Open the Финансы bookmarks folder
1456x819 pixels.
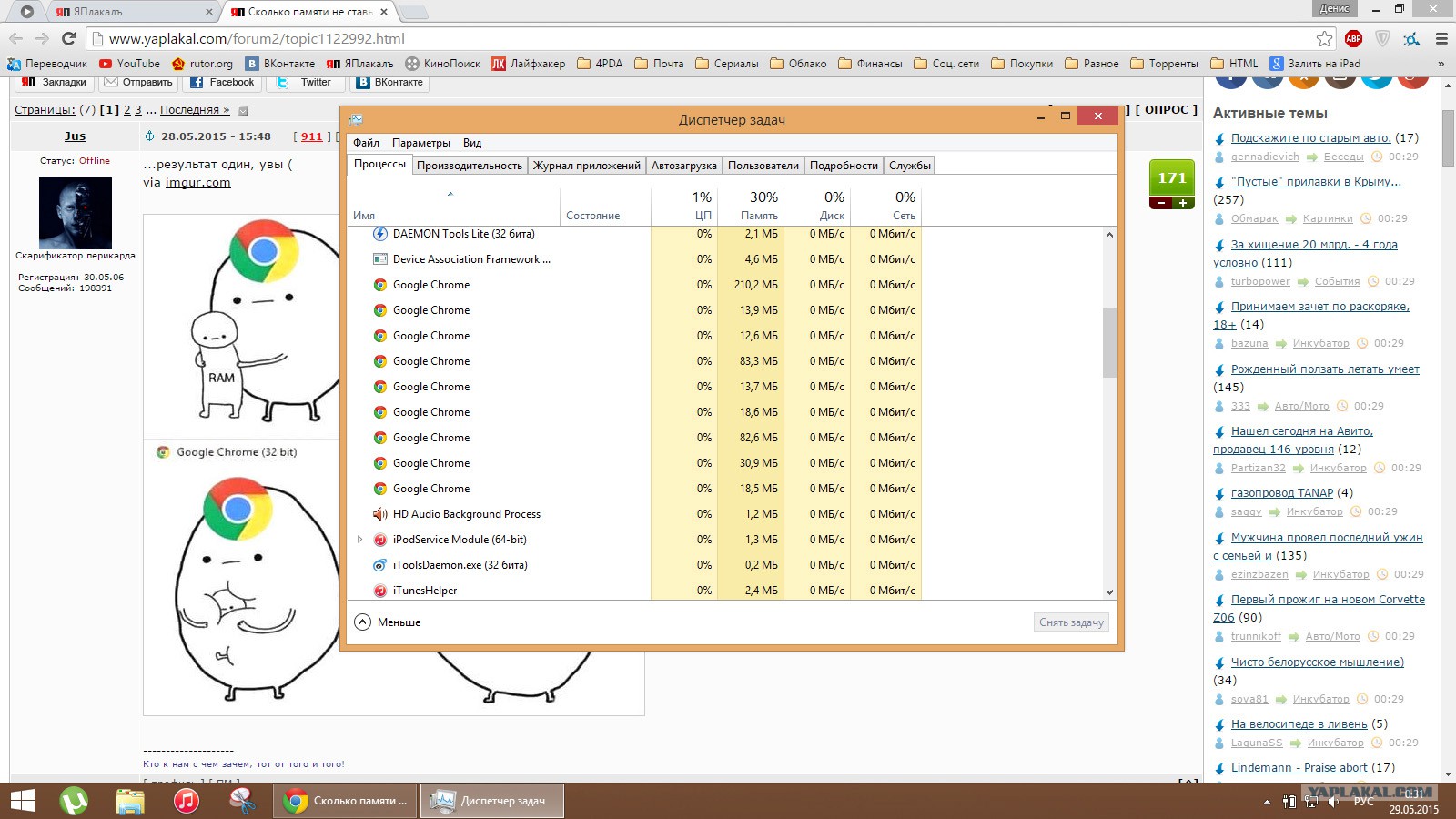[x=870, y=64]
